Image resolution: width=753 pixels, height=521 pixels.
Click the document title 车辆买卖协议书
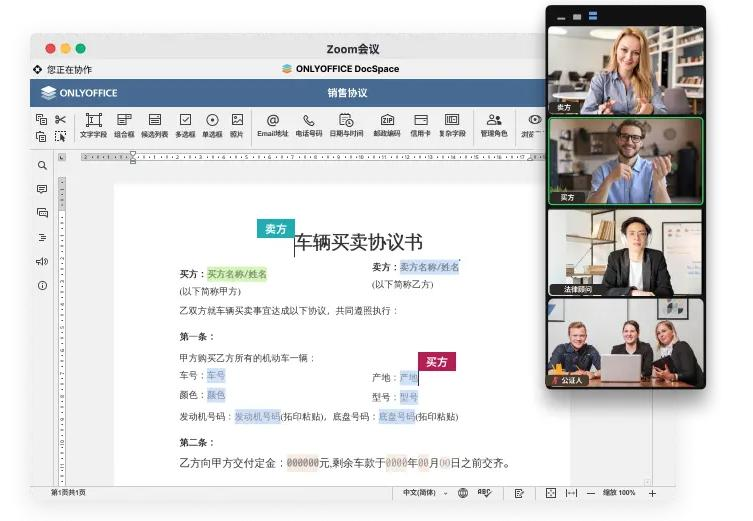click(359, 242)
